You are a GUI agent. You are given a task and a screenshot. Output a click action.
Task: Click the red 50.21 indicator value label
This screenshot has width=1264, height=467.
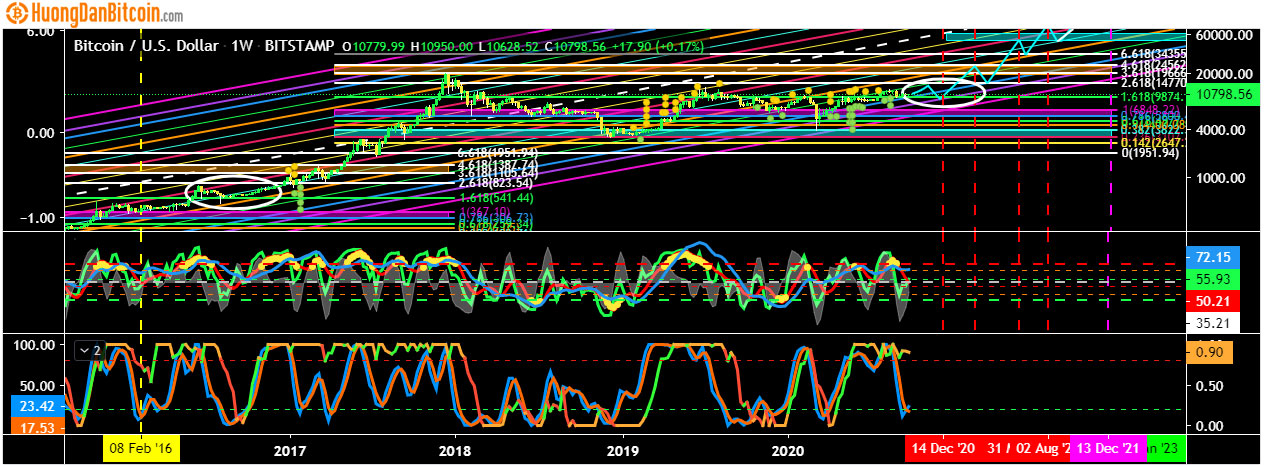pyautogui.click(x=1214, y=300)
